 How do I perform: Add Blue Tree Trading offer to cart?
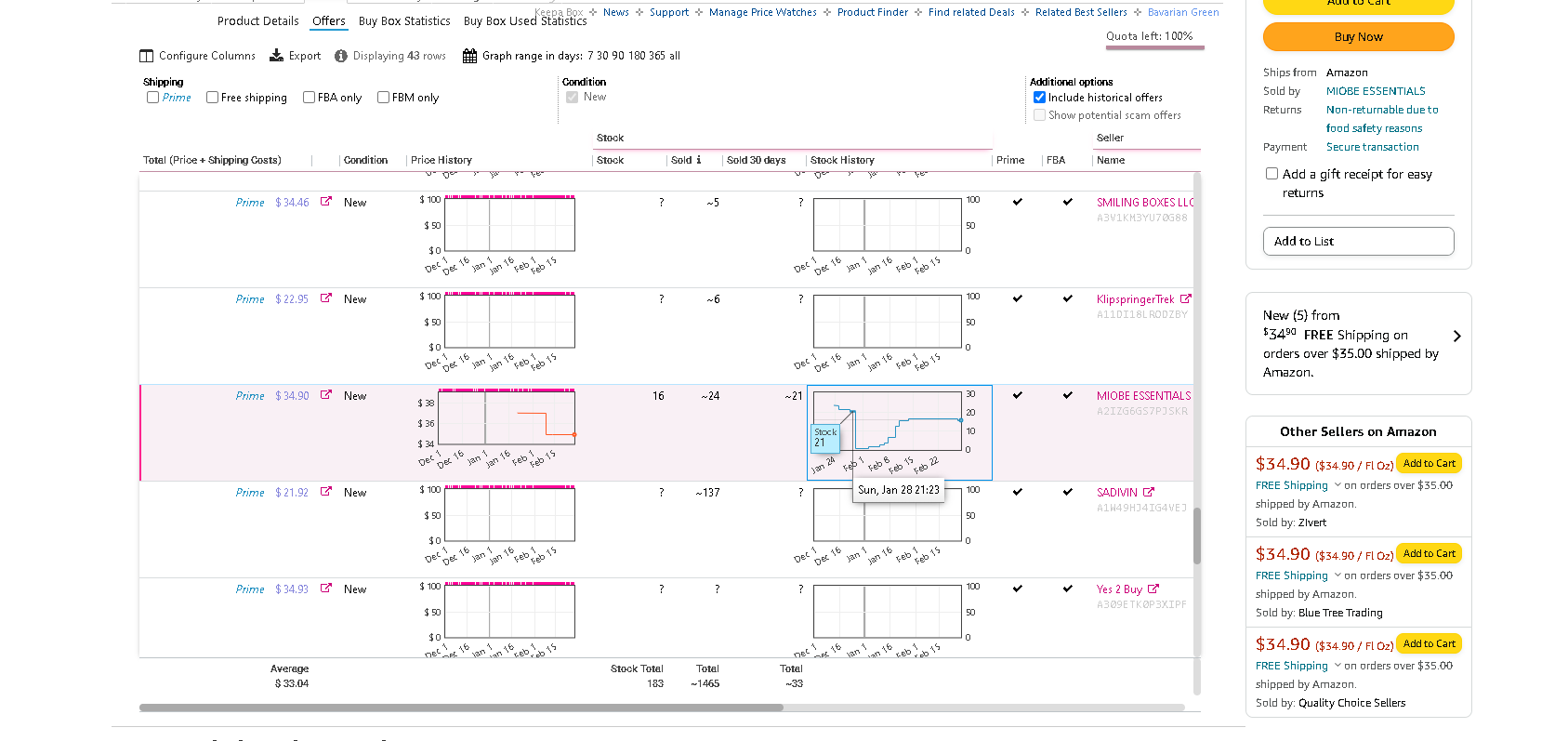(1429, 553)
